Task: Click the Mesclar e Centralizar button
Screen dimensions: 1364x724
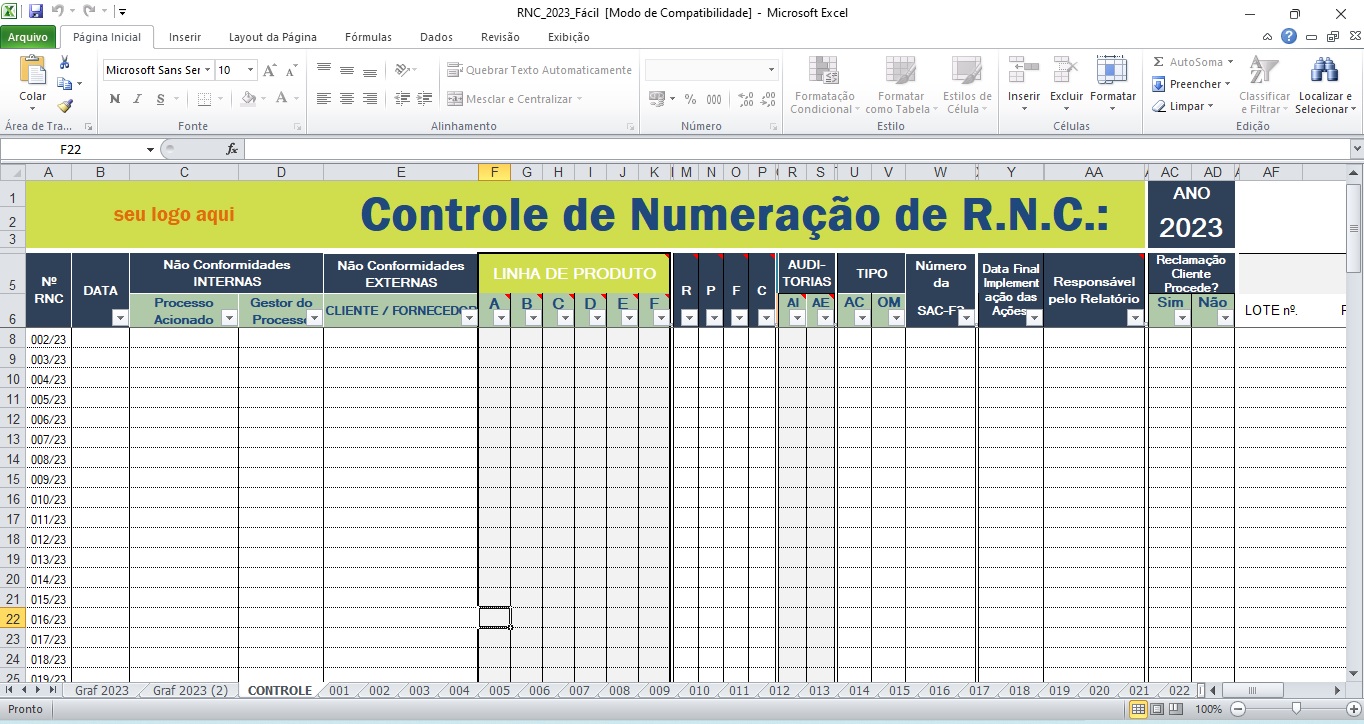Action: 510,99
